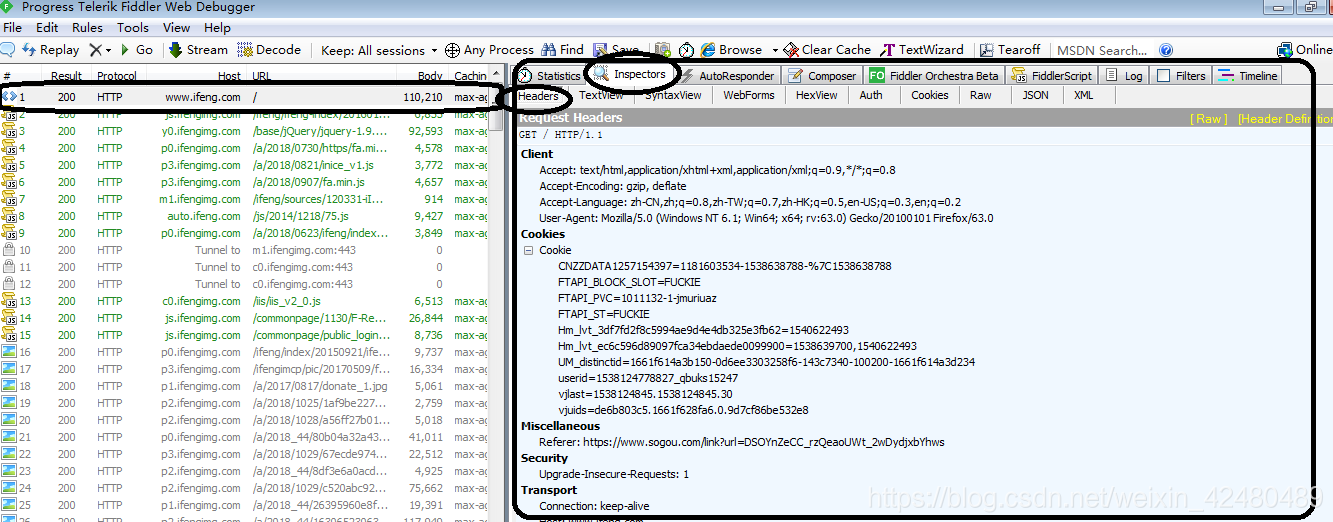
Task: Open the Remove (X) sessions dropdown
Action: tap(100, 50)
